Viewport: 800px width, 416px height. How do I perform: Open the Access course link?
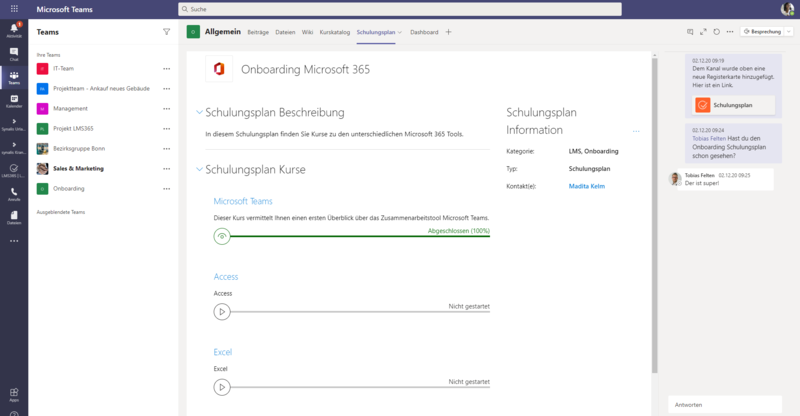tap(226, 277)
